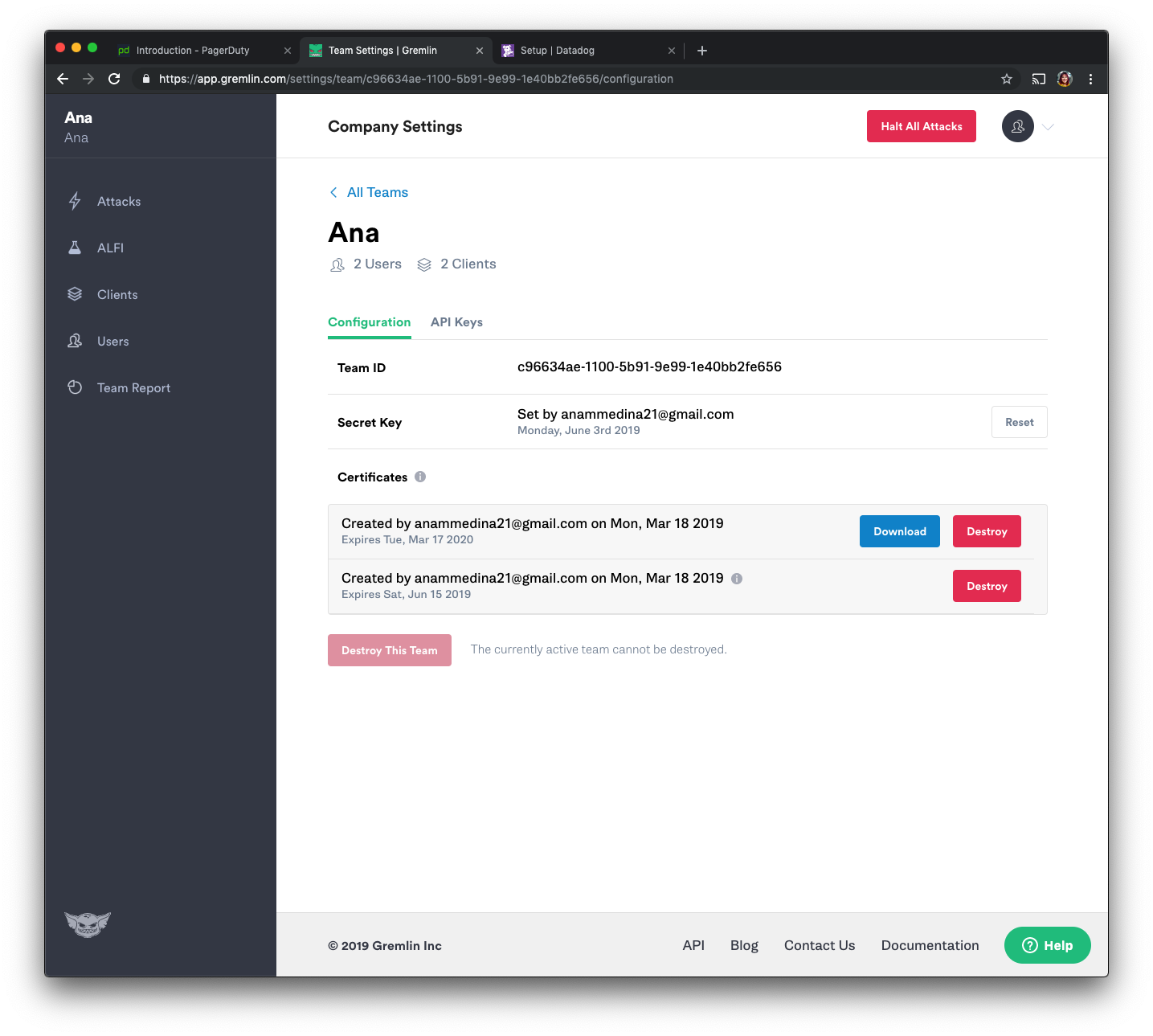This screenshot has width=1153, height=1036.
Task: Go back to All Teams link
Action: click(x=369, y=192)
